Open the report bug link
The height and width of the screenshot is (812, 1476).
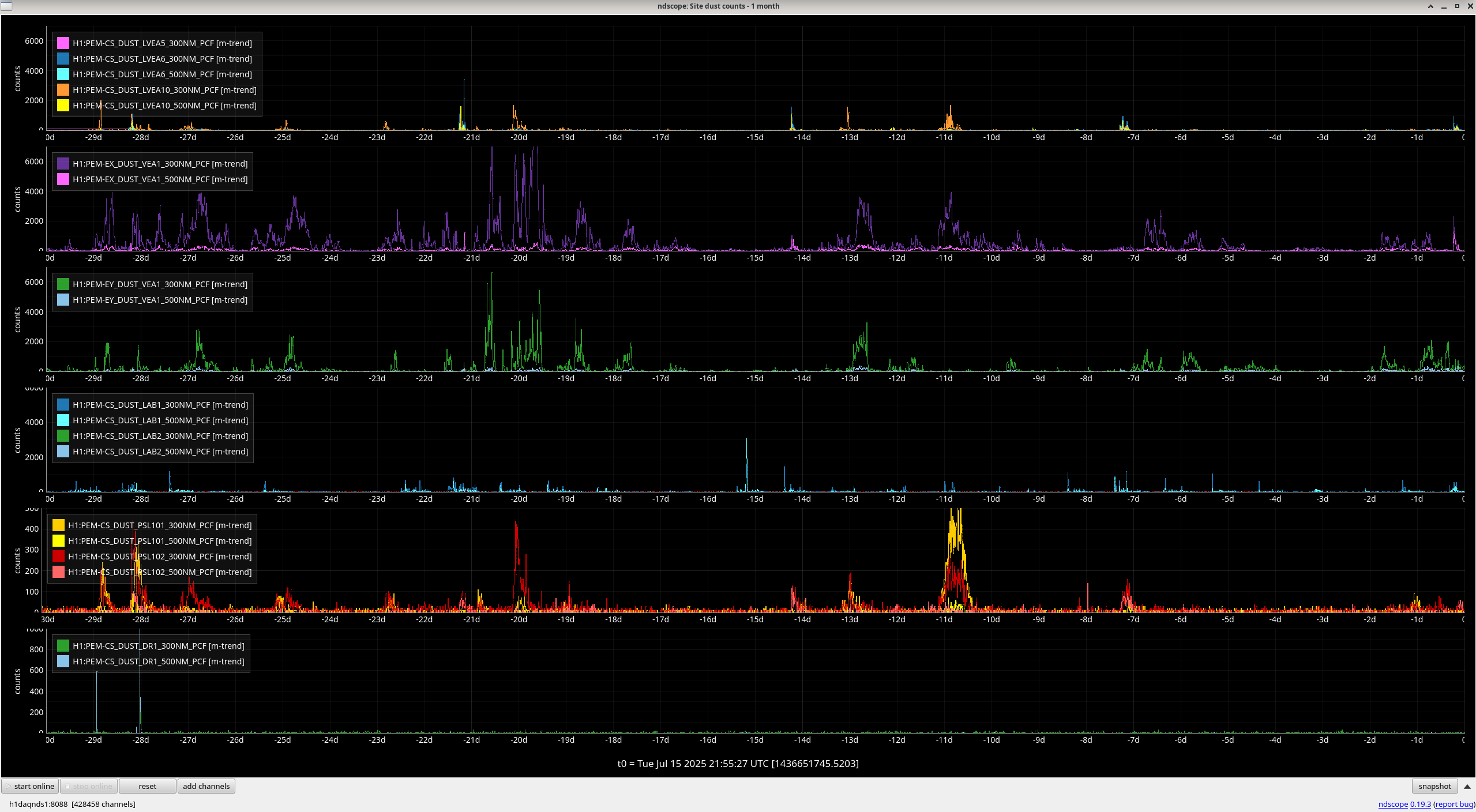(x=1454, y=804)
